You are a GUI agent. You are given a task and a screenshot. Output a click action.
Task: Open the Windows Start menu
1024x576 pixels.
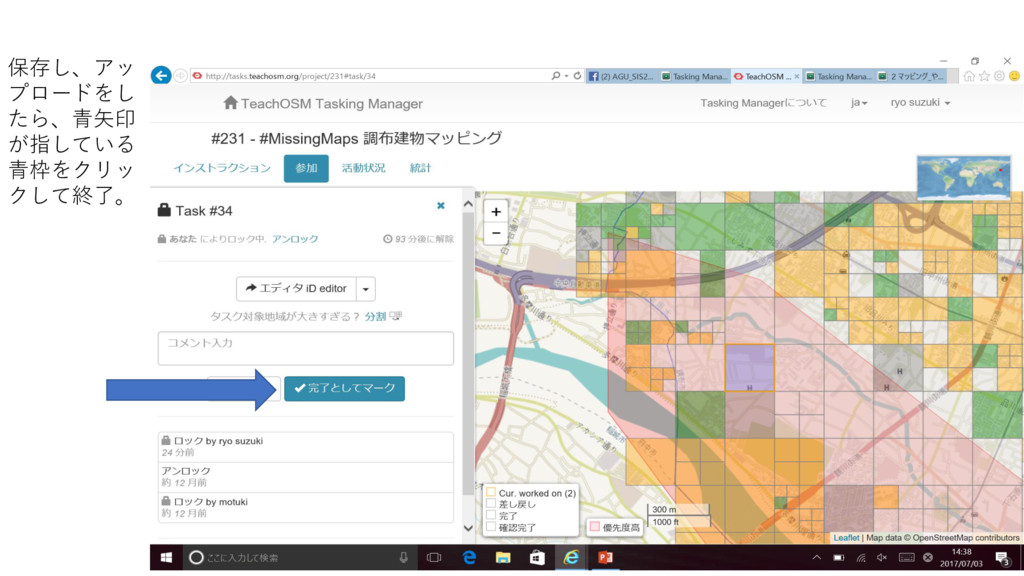(166, 557)
